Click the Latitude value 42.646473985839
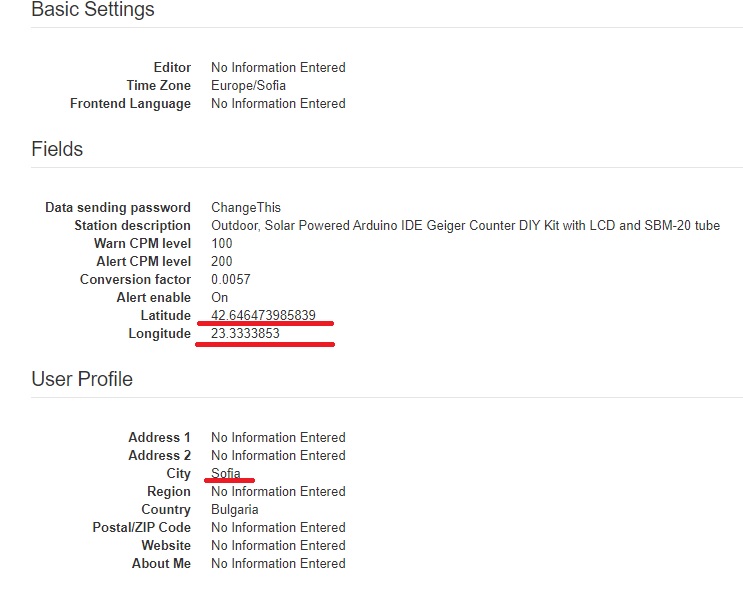The width and height of the screenshot is (743, 609). click(263, 315)
